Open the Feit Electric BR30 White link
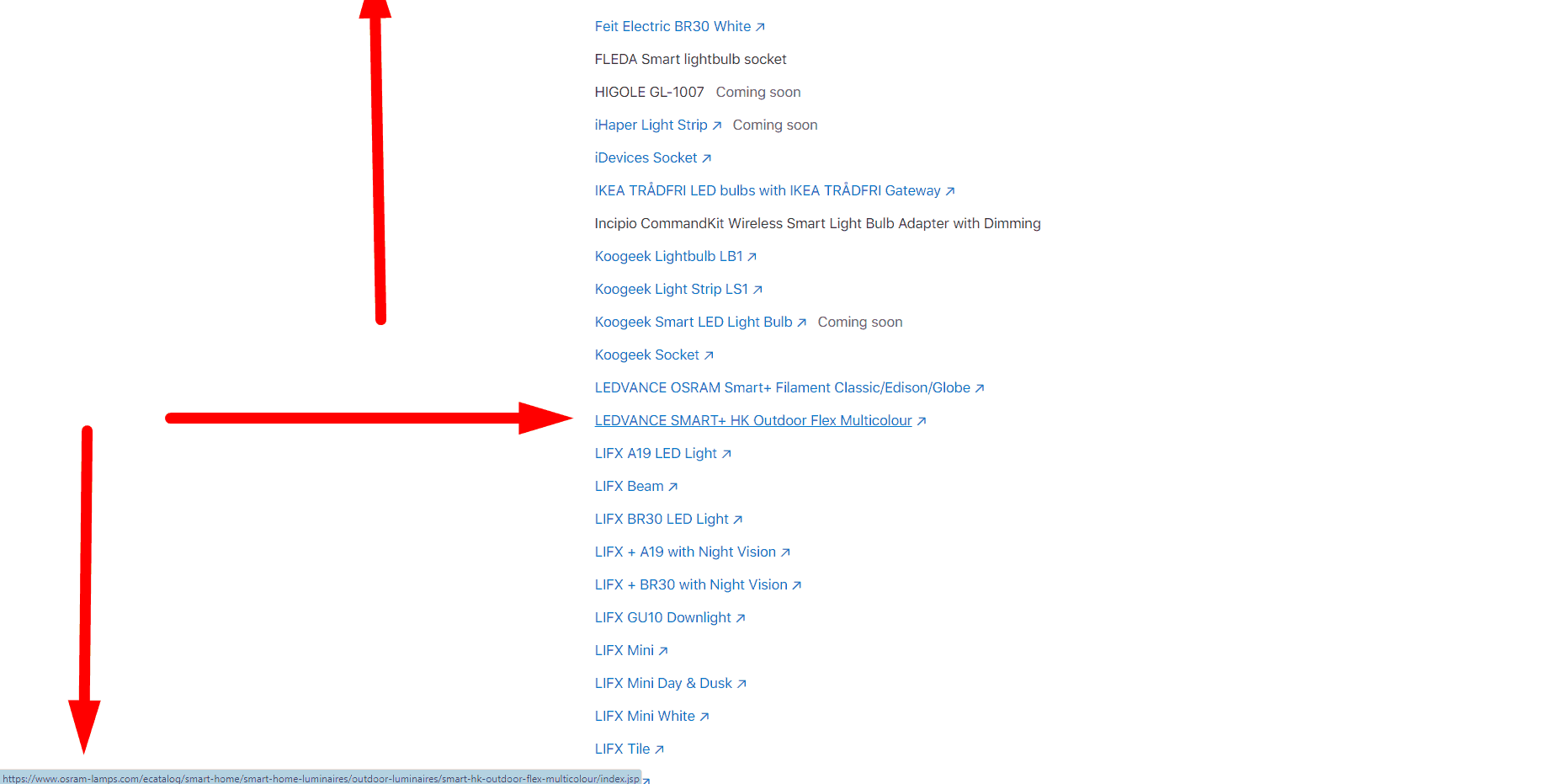This screenshot has width=1568, height=784. [672, 26]
